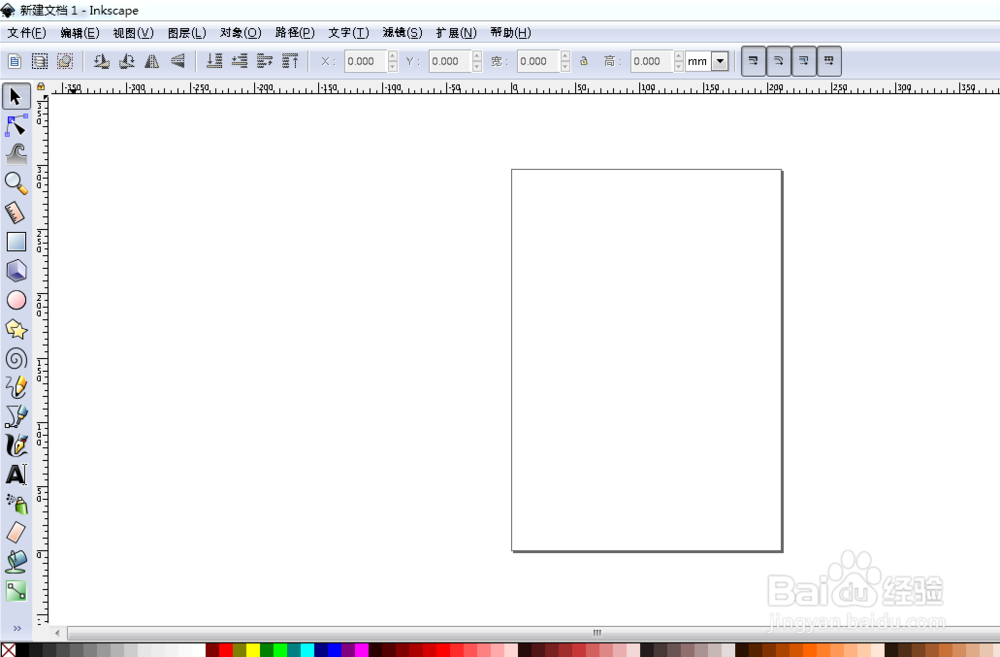Screen dimensions: 1000x657
Task: Select the Zoom magnifier tool
Action: tap(16, 184)
